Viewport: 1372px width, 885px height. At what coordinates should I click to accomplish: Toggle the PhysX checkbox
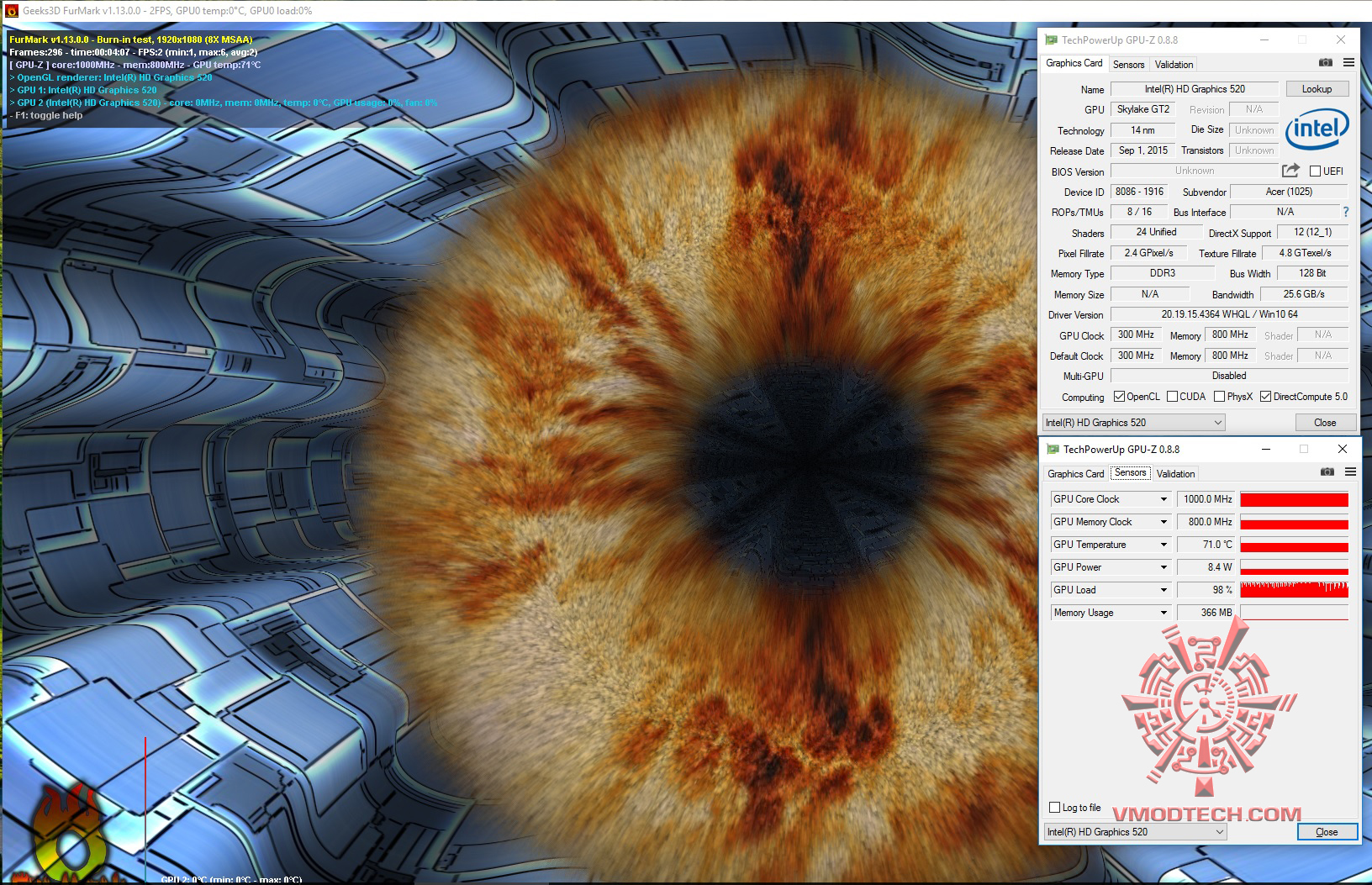[1219, 397]
